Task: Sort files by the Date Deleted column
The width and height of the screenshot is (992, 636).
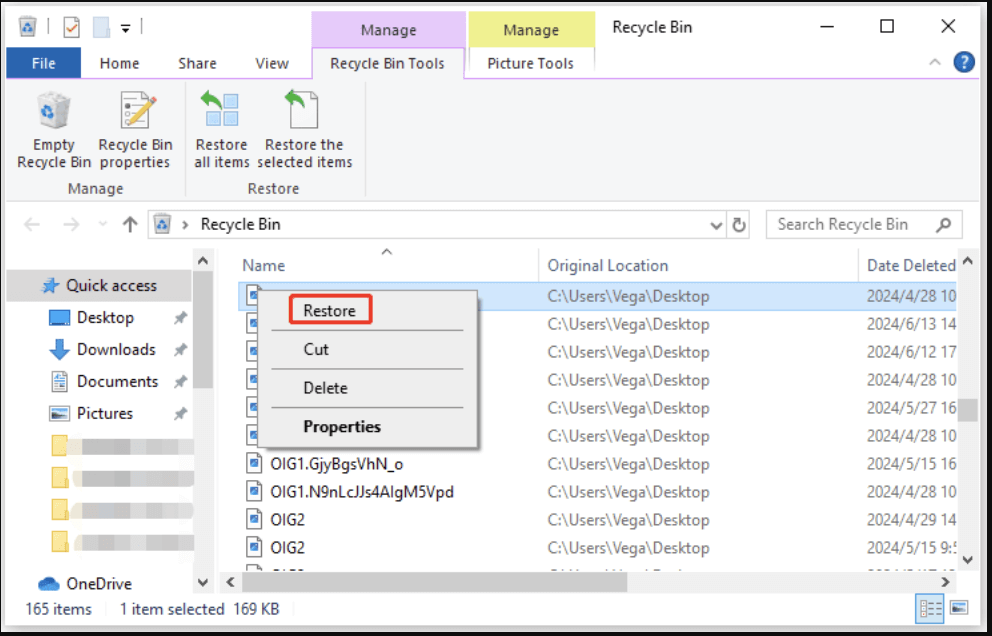Action: click(909, 265)
